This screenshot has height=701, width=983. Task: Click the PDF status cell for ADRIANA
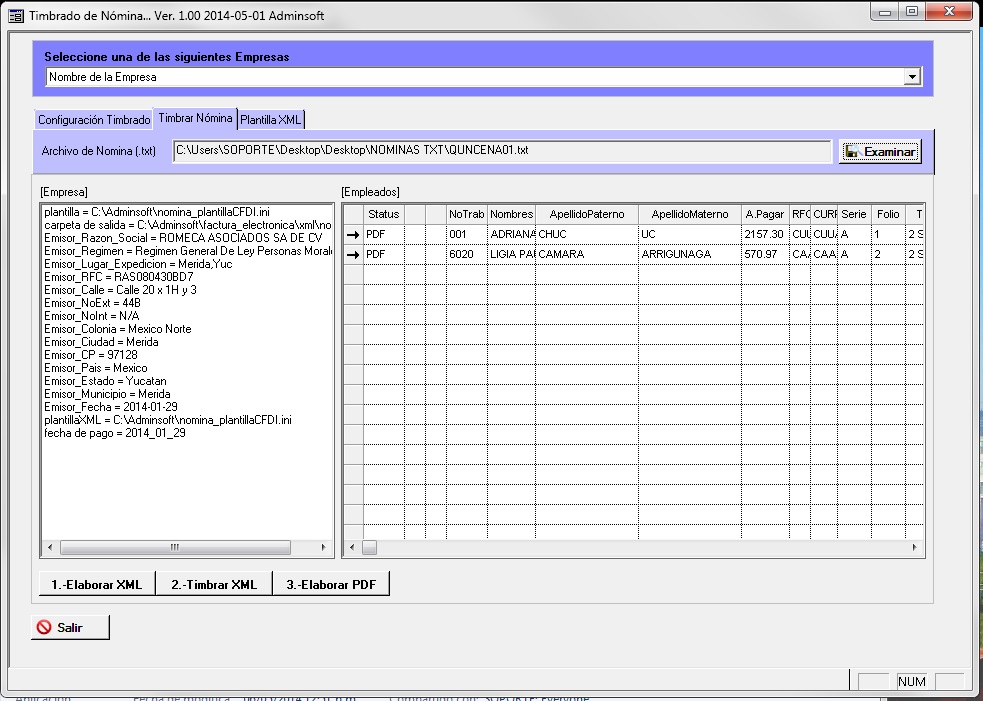coord(384,235)
